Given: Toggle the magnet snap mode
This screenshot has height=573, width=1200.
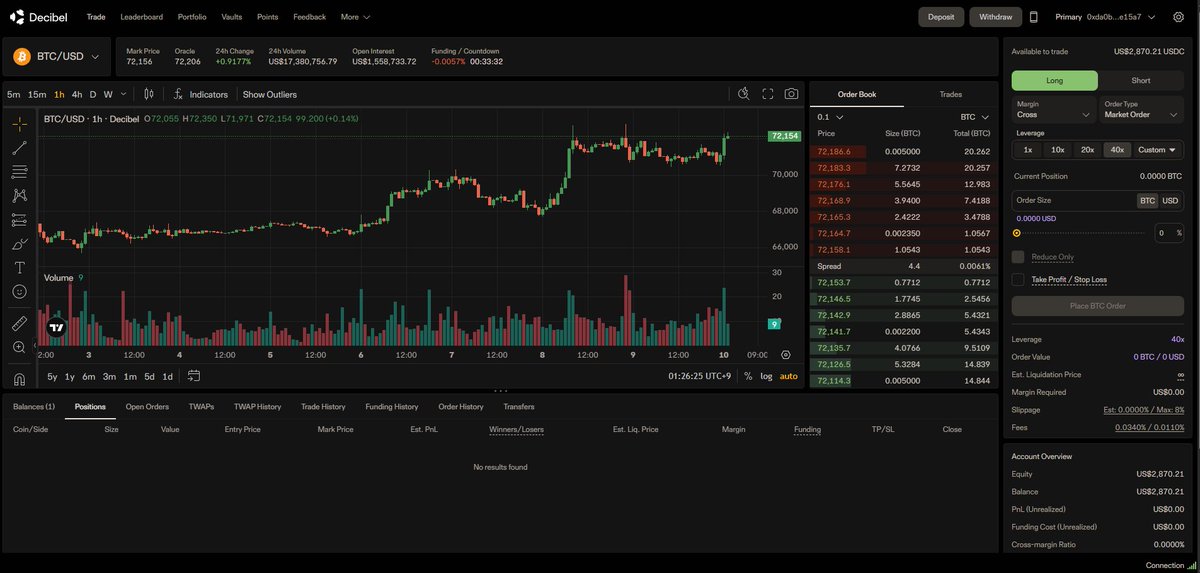Looking at the screenshot, I should coord(19,378).
